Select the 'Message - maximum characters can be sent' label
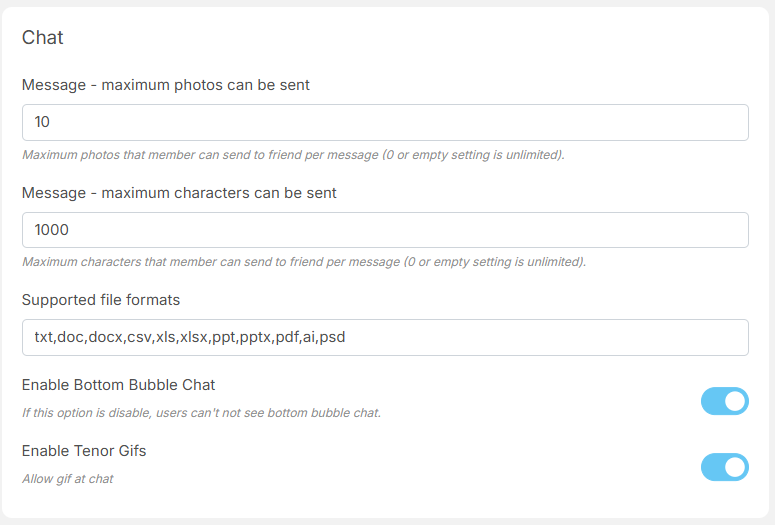This screenshot has width=775, height=525. (x=179, y=193)
